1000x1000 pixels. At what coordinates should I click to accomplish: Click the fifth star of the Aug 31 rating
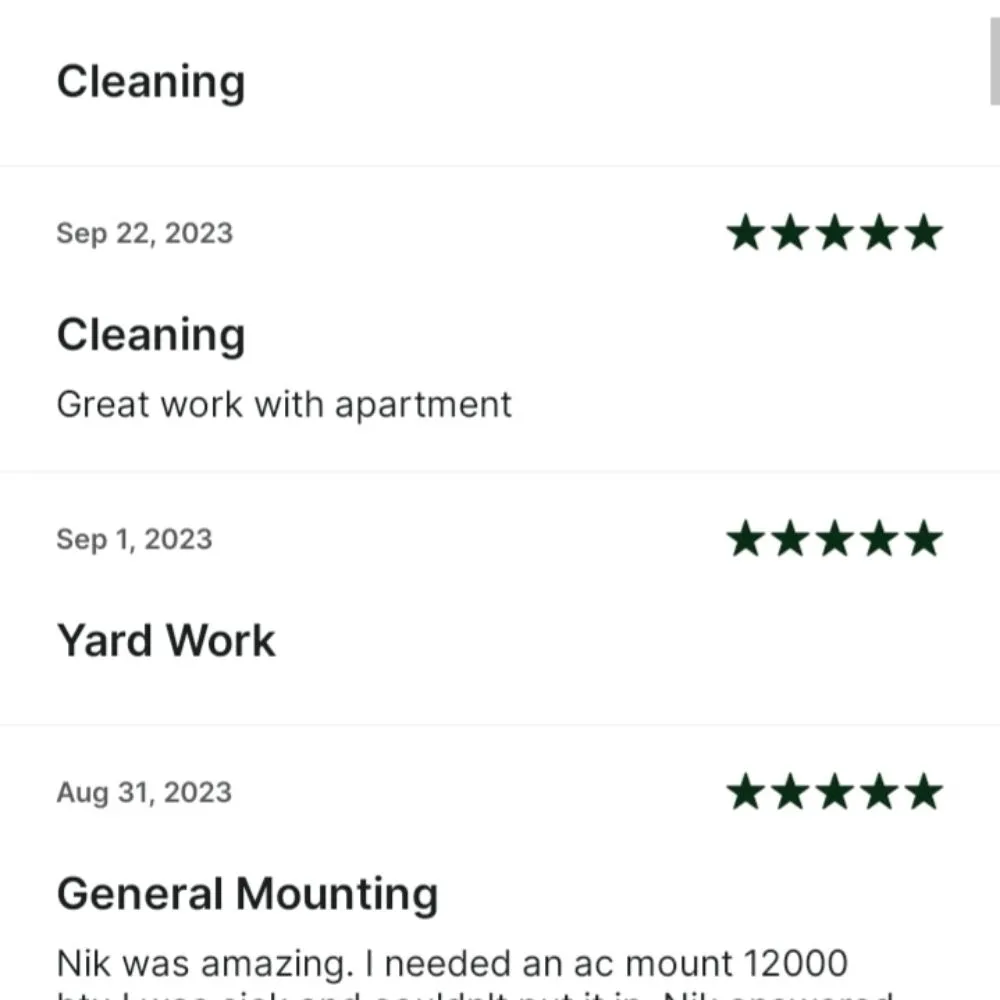[925, 791]
